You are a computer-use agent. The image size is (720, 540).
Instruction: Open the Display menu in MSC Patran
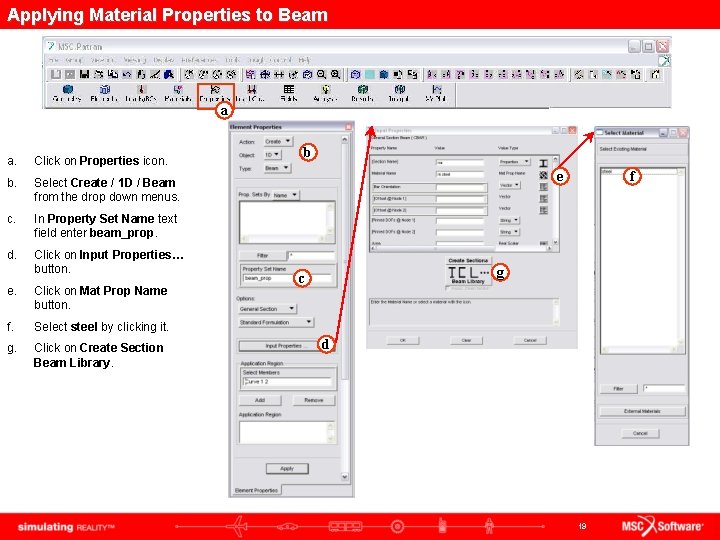point(163,60)
